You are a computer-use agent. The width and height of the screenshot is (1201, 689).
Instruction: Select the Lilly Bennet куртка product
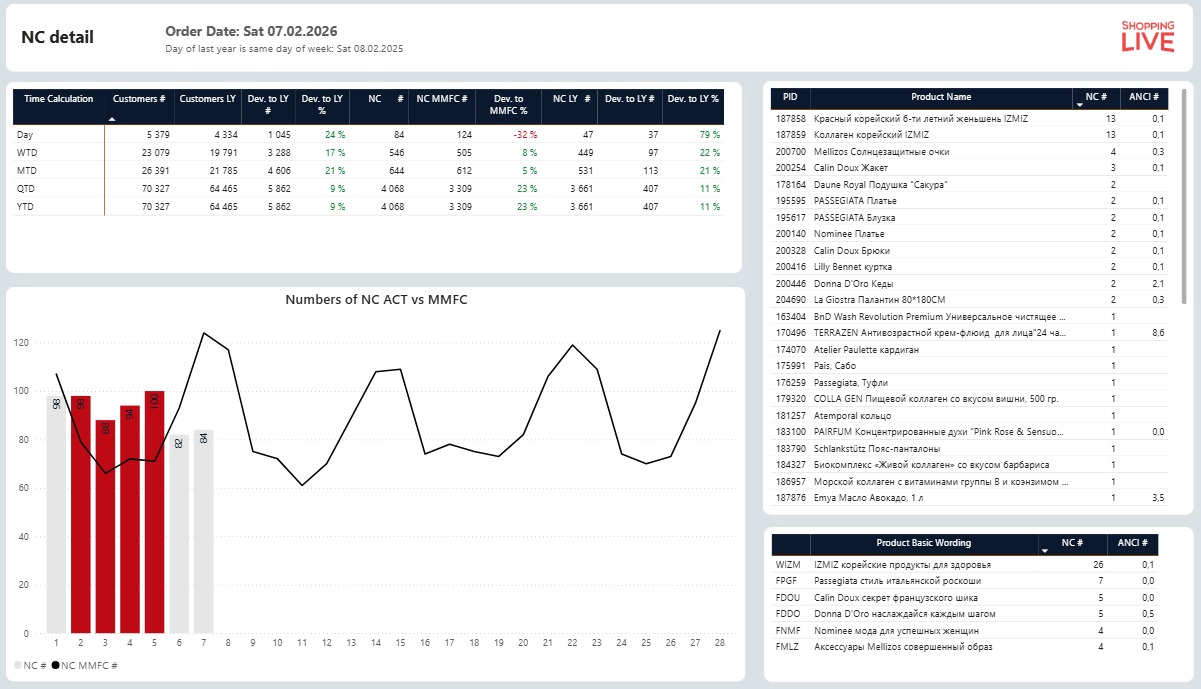[x=968, y=267]
